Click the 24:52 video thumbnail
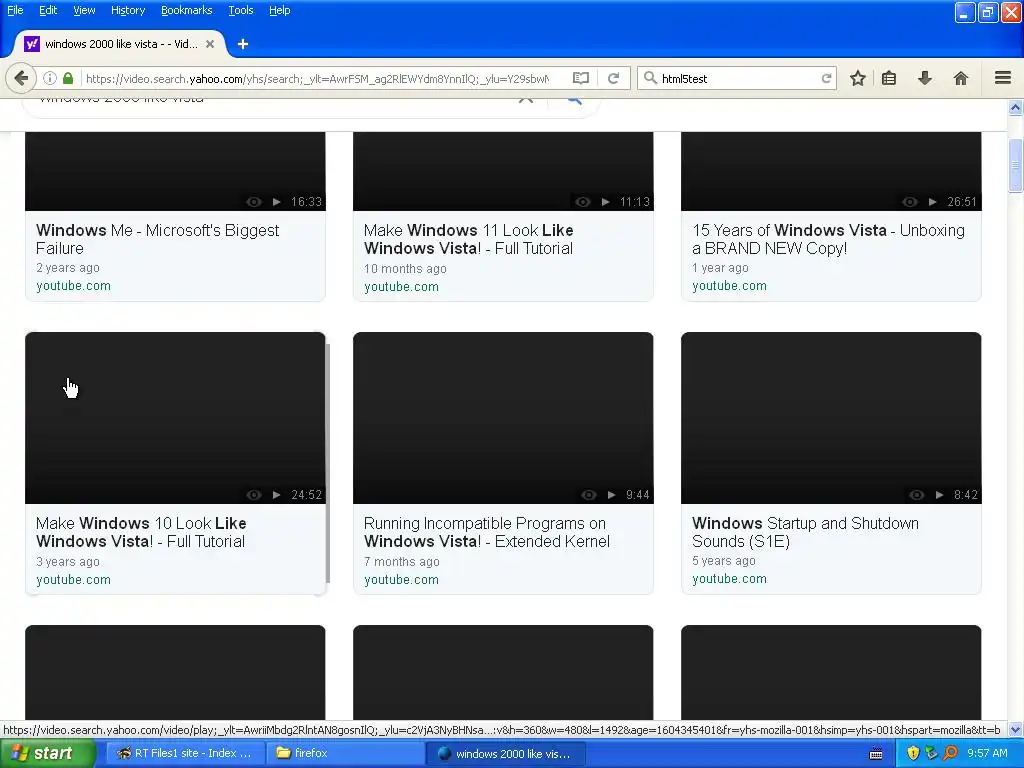Screen dimensions: 1024x768 point(175,418)
